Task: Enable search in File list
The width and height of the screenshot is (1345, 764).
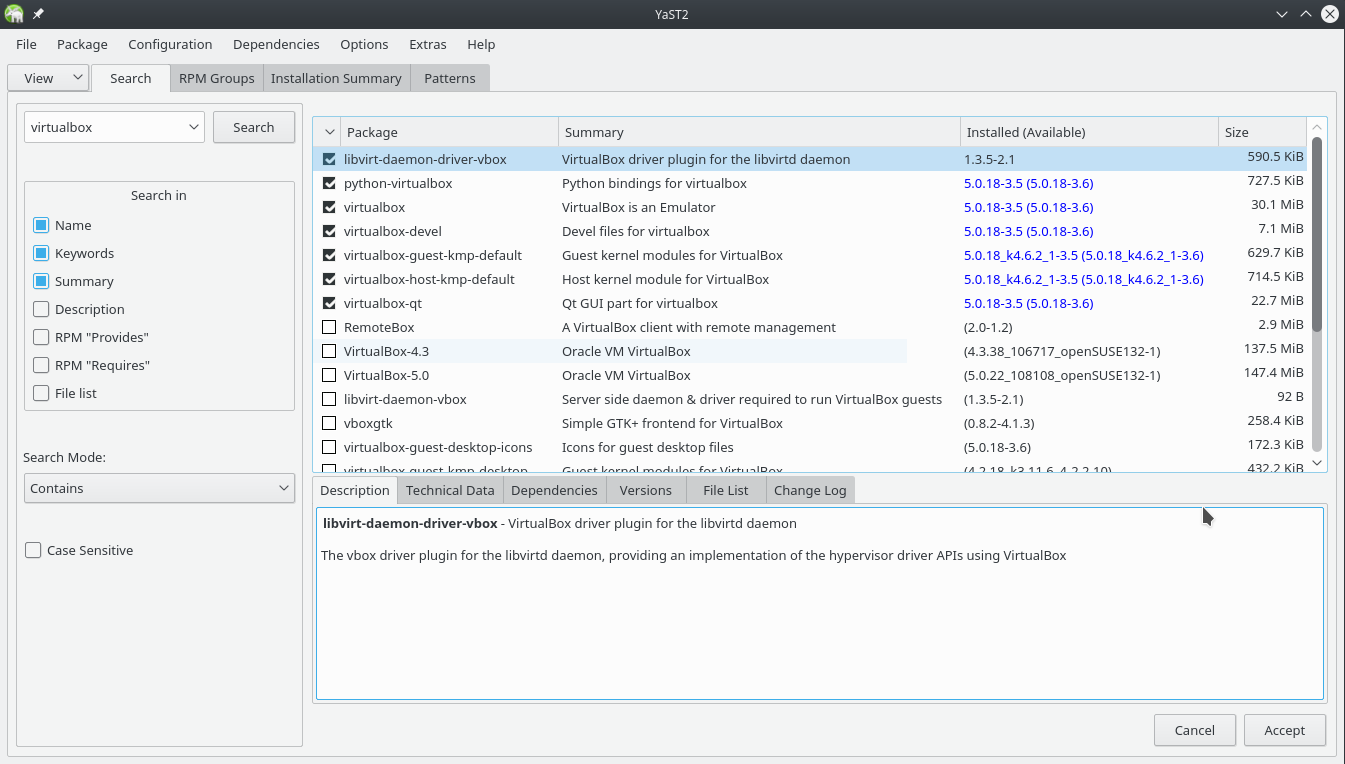Action: coord(41,393)
